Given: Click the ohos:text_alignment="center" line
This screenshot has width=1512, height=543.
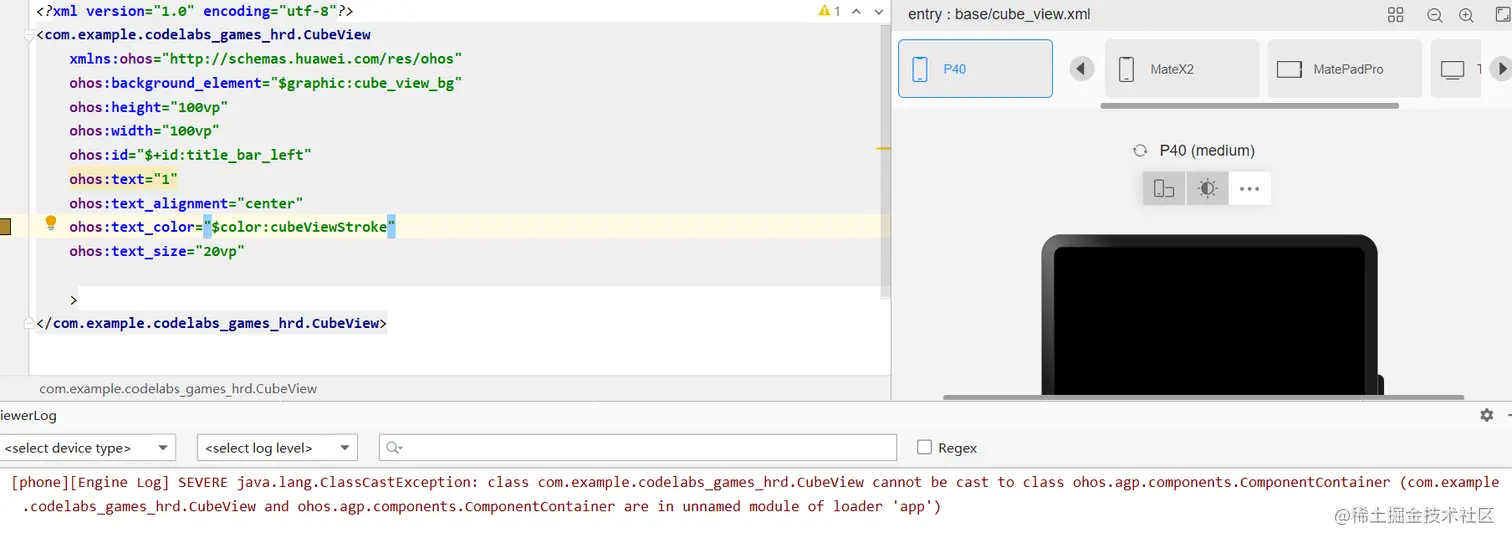Looking at the screenshot, I should click(186, 203).
